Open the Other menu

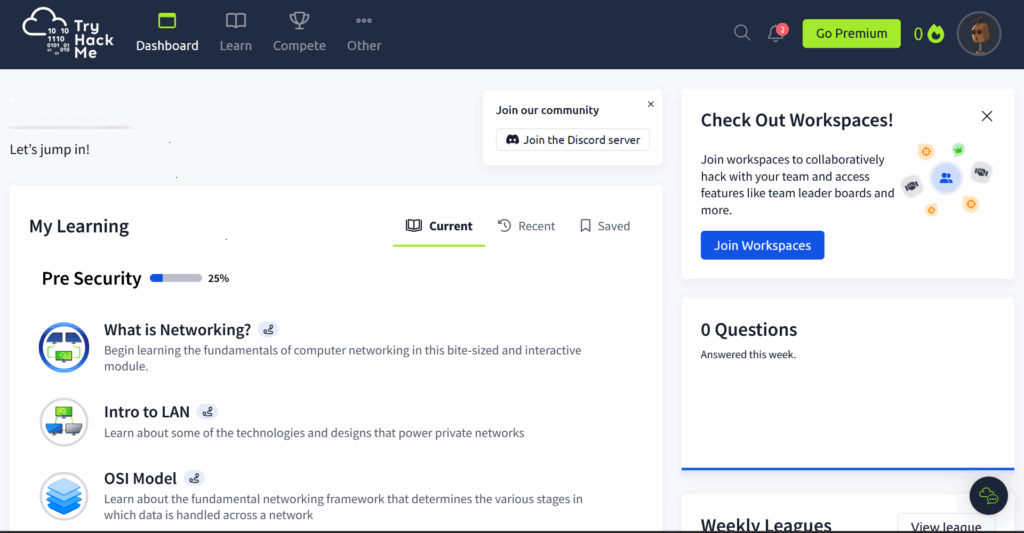click(x=364, y=33)
